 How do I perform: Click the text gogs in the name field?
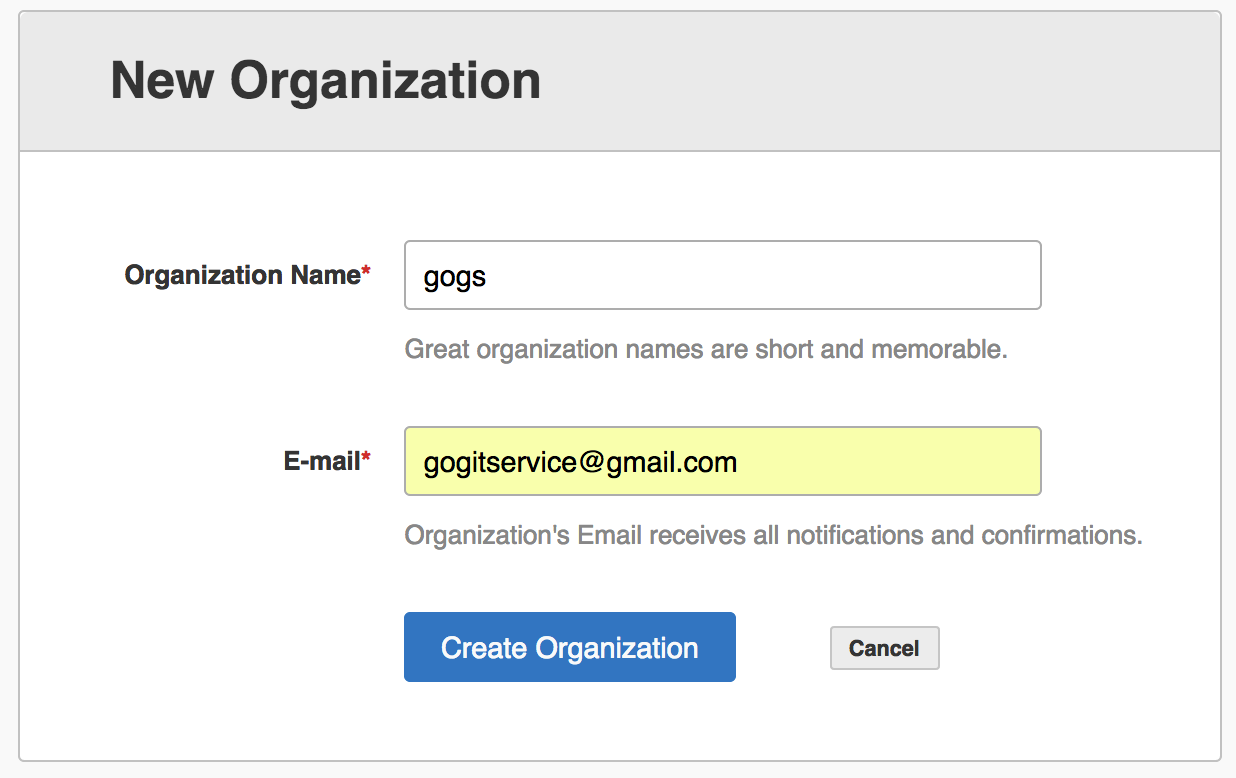pos(455,277)
